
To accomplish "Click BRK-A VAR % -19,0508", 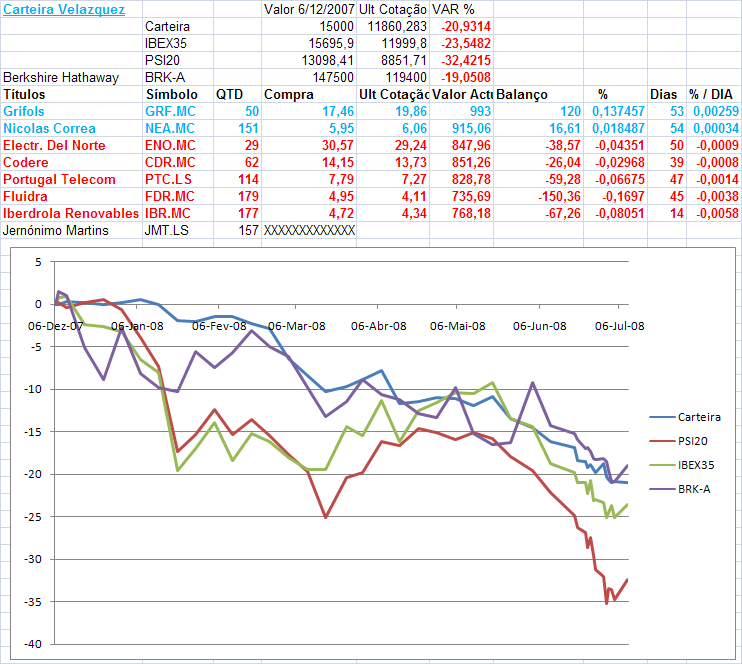I will (x=461, y=78).
